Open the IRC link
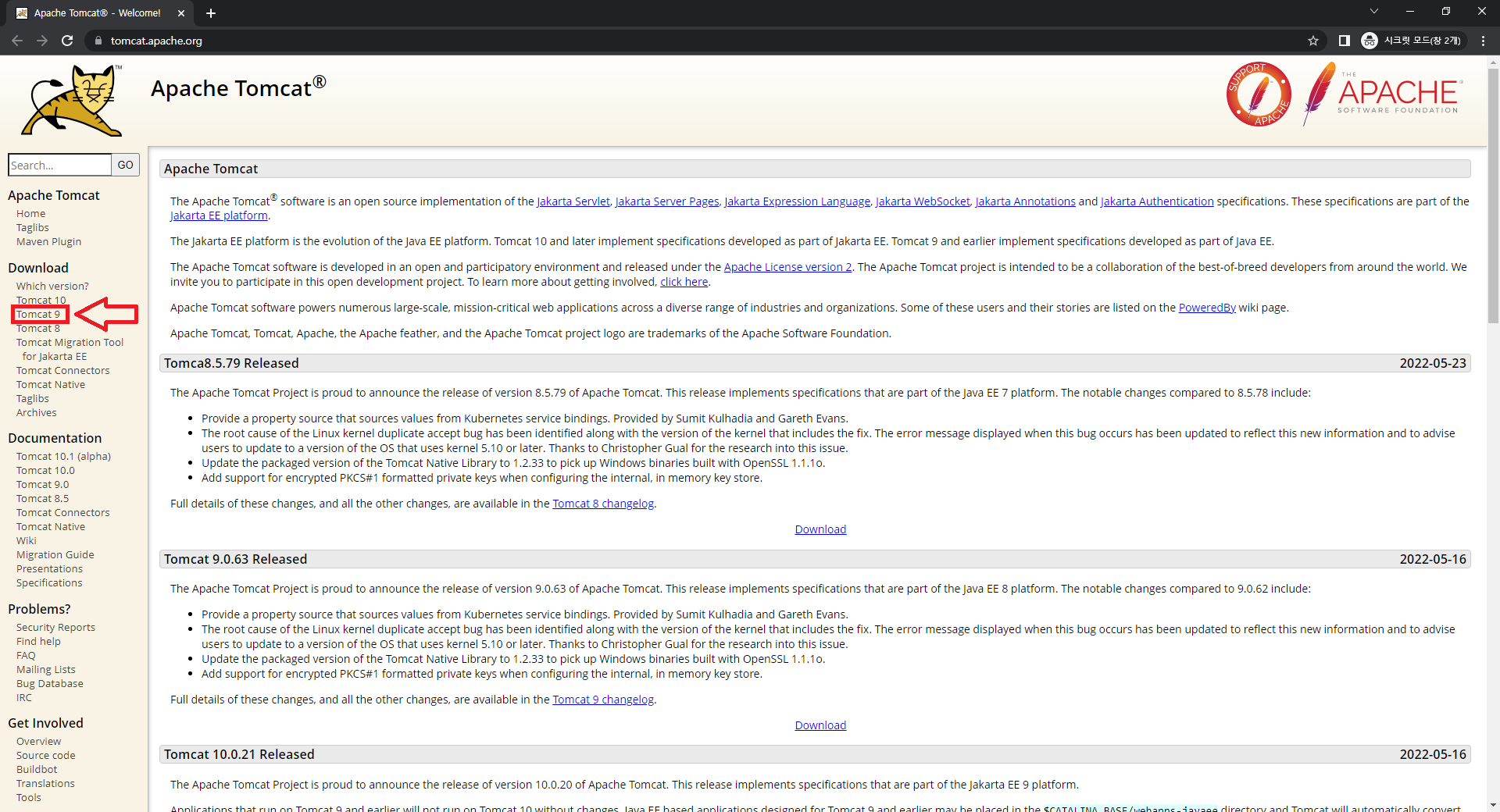The width and height of the screenshot is (1500, 812). click(x=24, y=697)
